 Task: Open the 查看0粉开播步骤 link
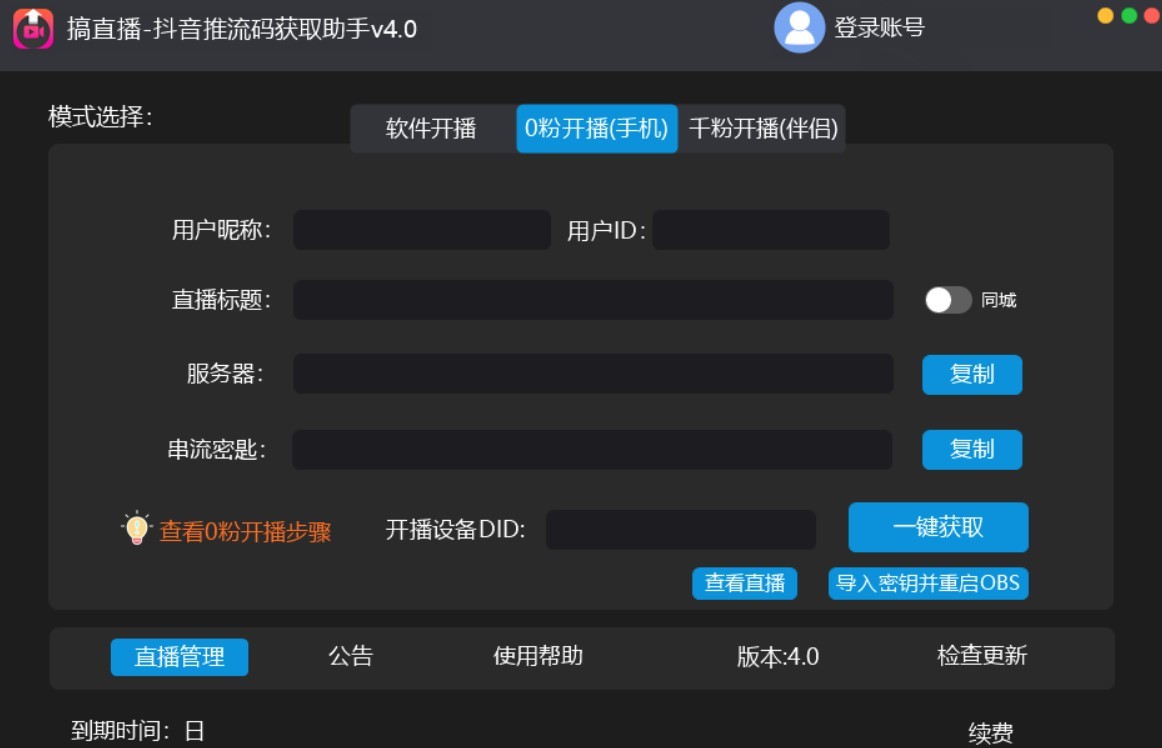(245, 532)
